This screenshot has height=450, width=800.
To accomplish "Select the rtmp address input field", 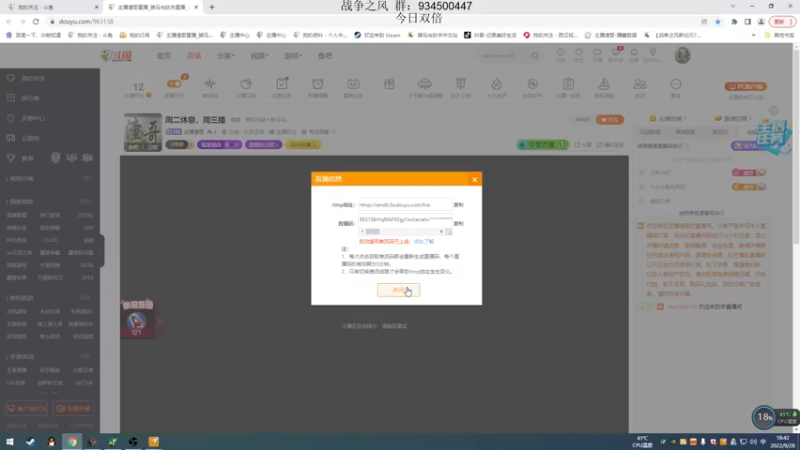I will (405, 205).
